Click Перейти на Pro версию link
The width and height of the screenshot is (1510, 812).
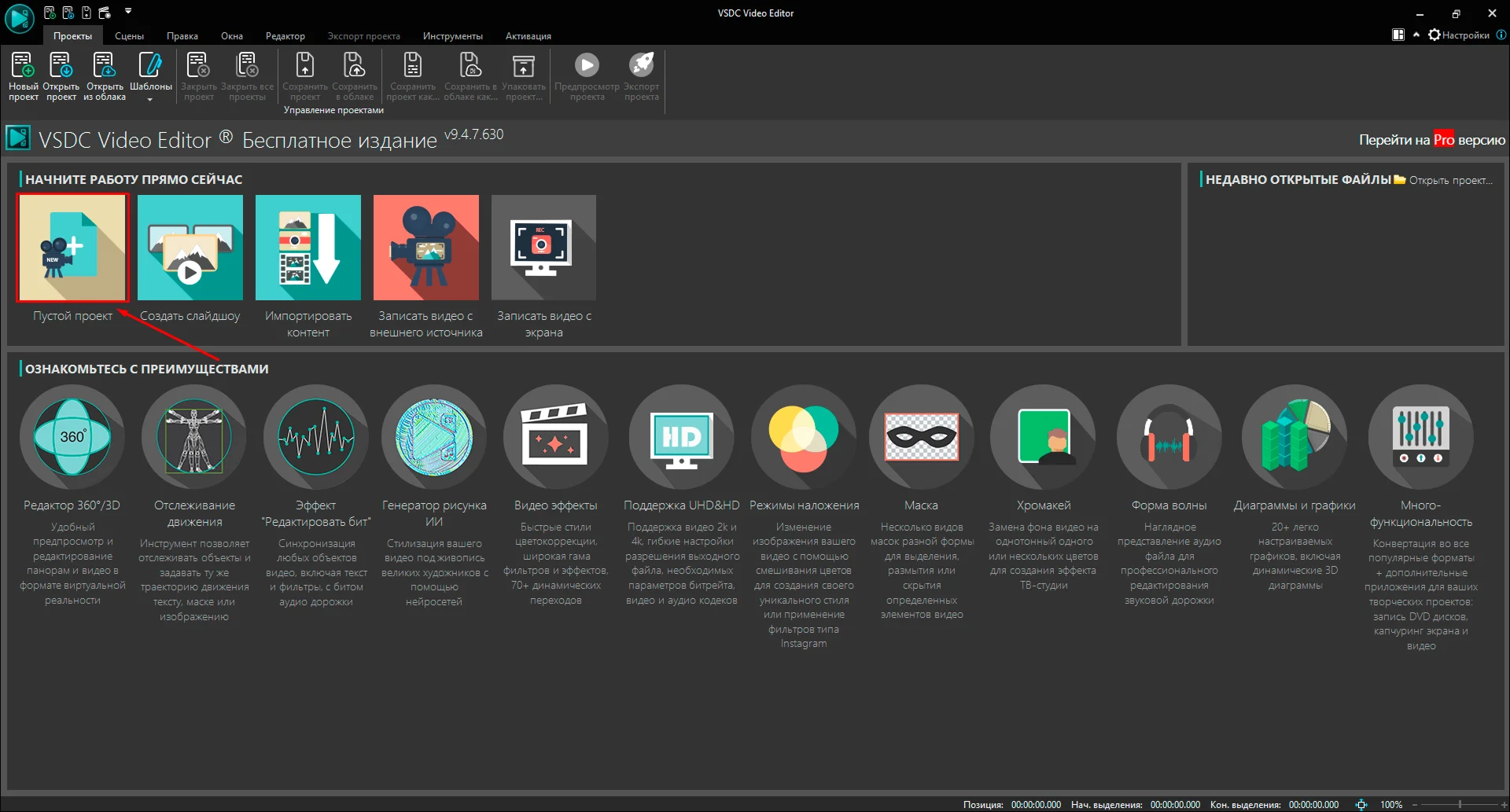point(1431,140)
